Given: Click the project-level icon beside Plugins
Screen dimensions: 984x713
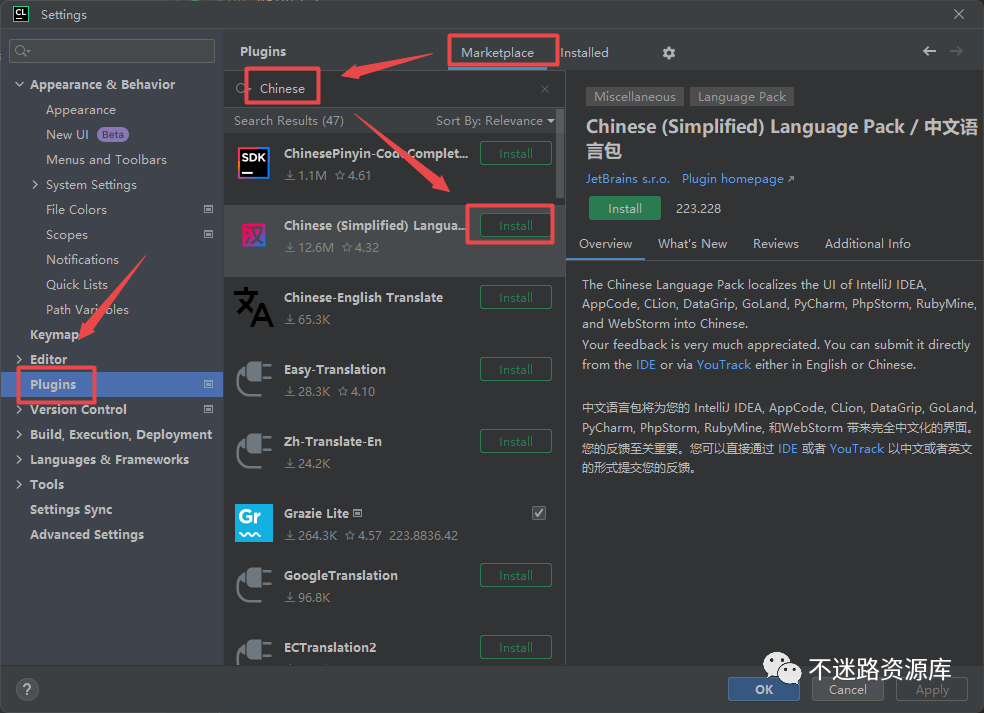Looking at the screenshot, I should (208, 384).
